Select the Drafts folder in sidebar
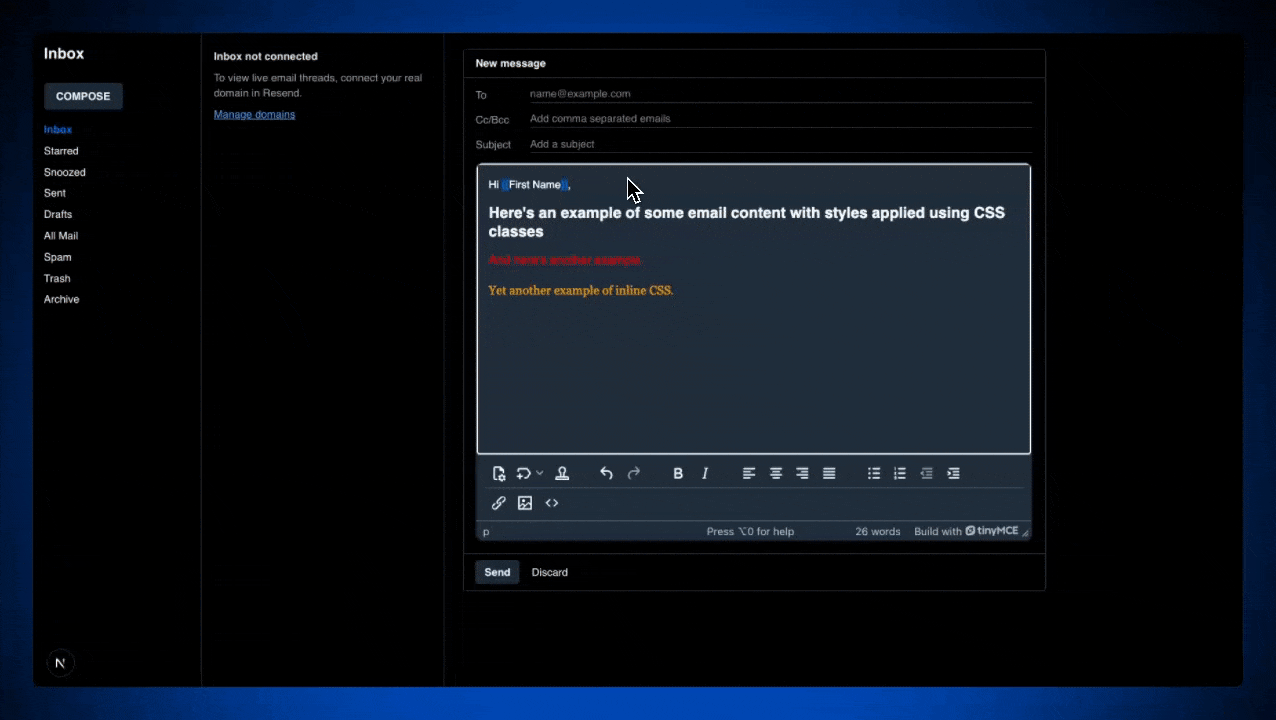1276x720 pixels. [57, 214]
